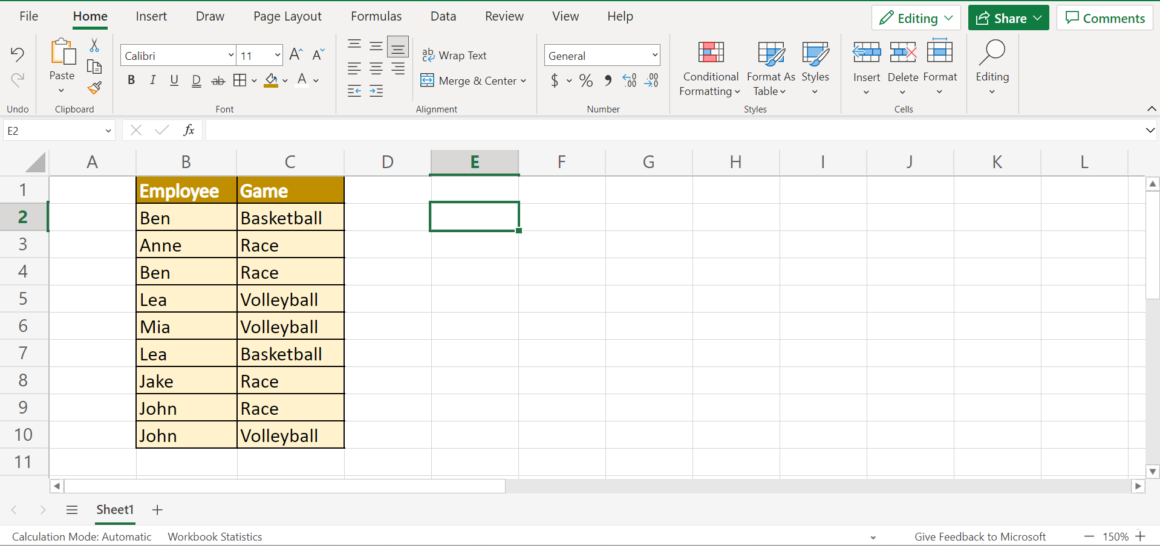
Task: Open the Comments pane button
Action: [1104, 18]
